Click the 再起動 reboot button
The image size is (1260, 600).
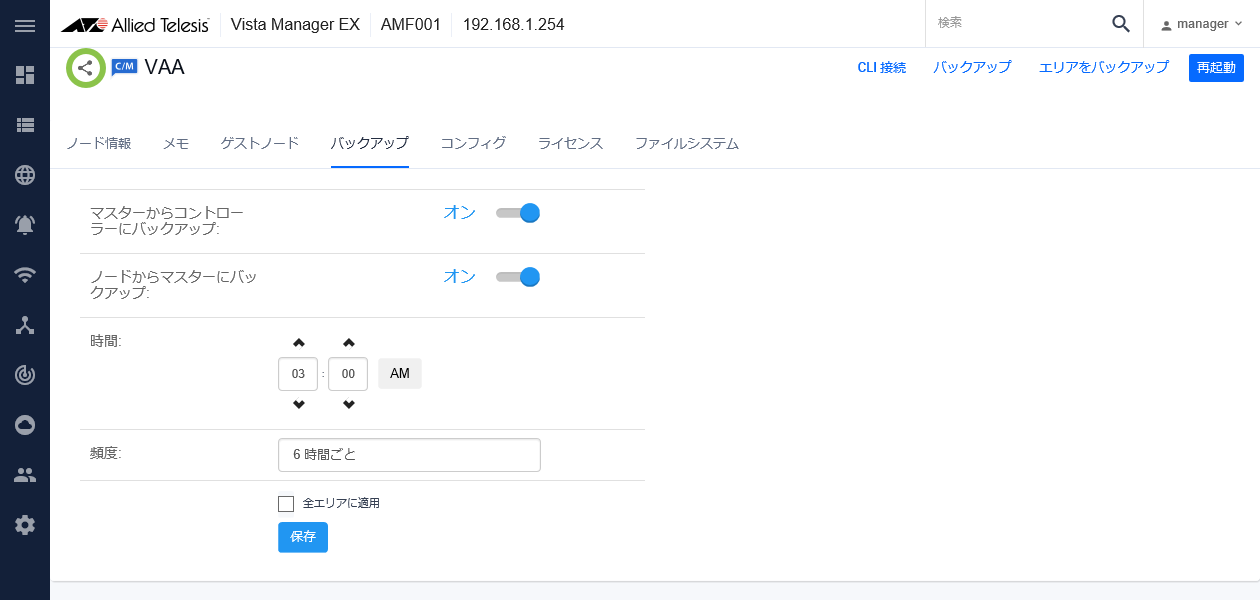coord(1216,68)
